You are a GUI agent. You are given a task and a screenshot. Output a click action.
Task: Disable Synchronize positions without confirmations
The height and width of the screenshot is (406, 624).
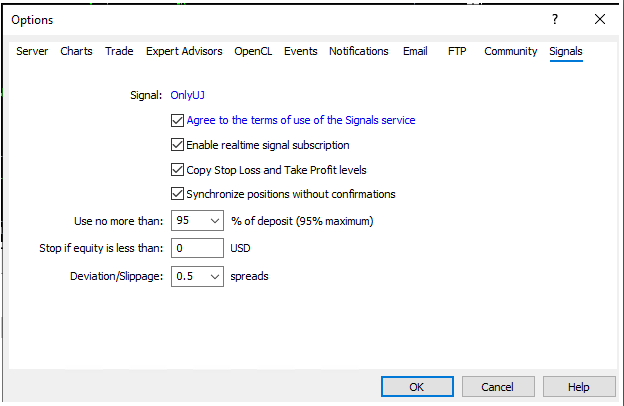pyautogui.click(x=177, y=194)
